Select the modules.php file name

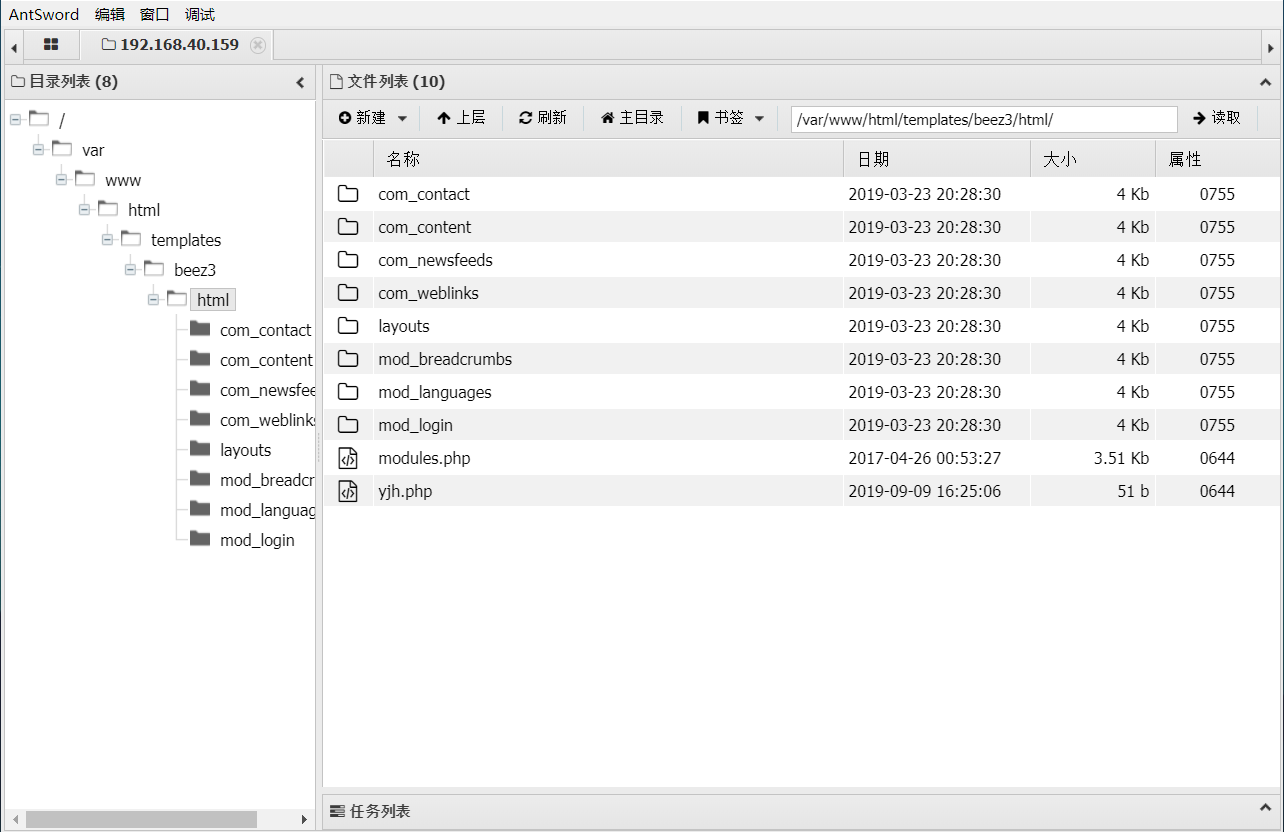pyautogui.click(x=424, y=458)
